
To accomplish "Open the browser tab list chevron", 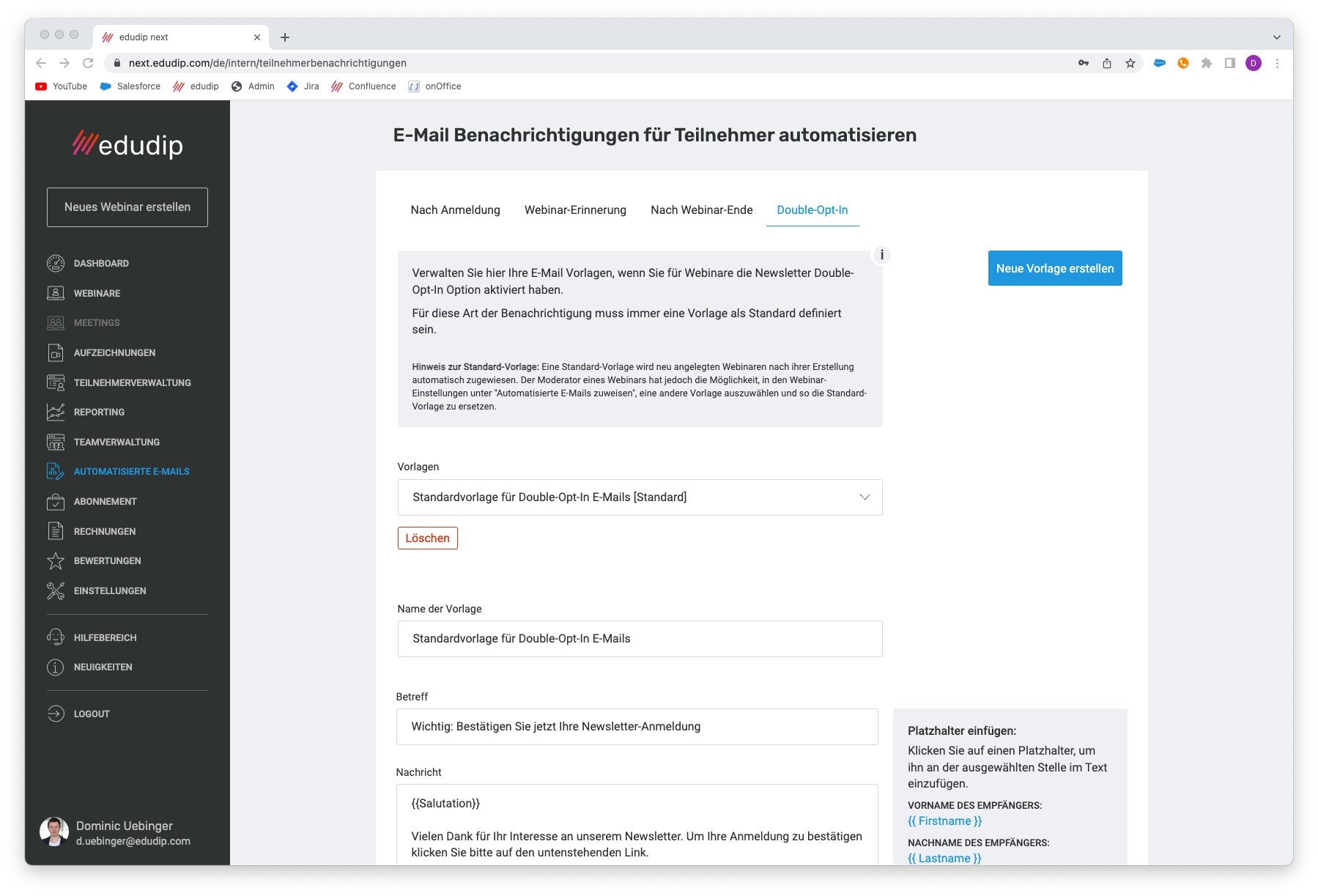I will pos(1276,37).
